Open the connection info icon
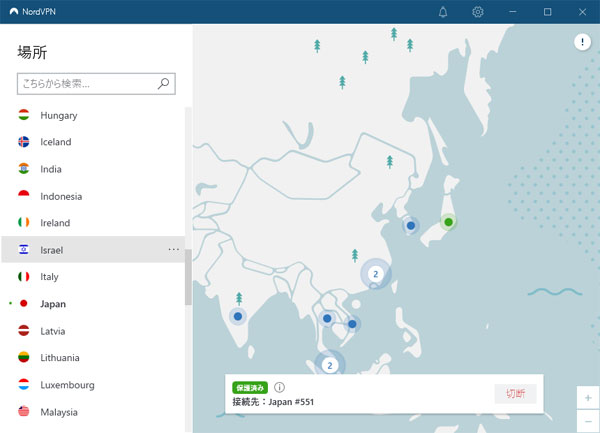 (x=279, y=387)
